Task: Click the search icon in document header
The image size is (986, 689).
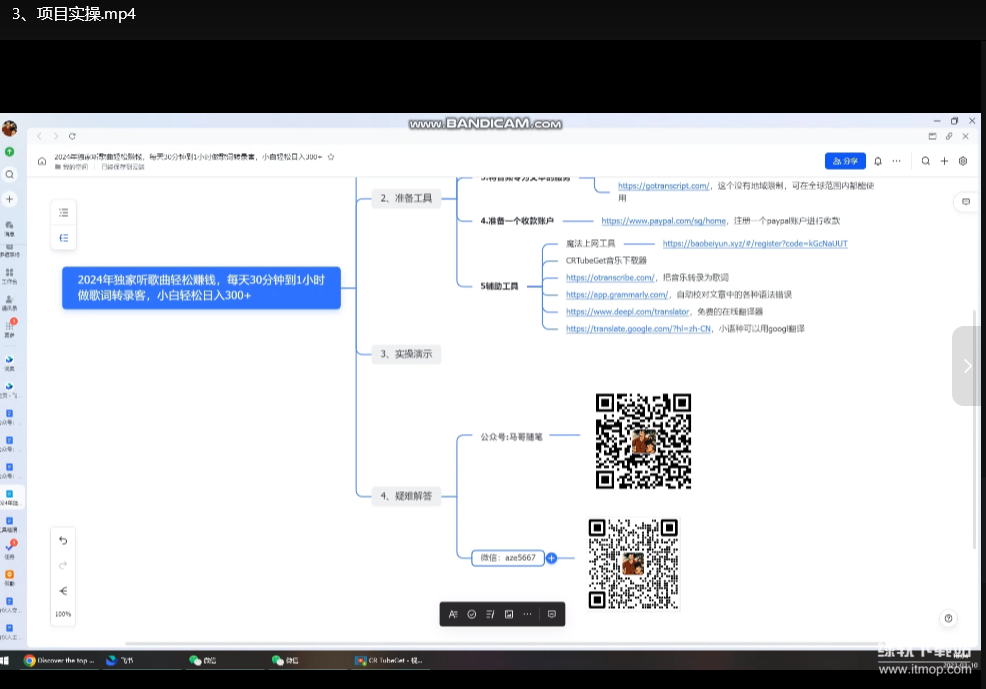Action: 926,161
